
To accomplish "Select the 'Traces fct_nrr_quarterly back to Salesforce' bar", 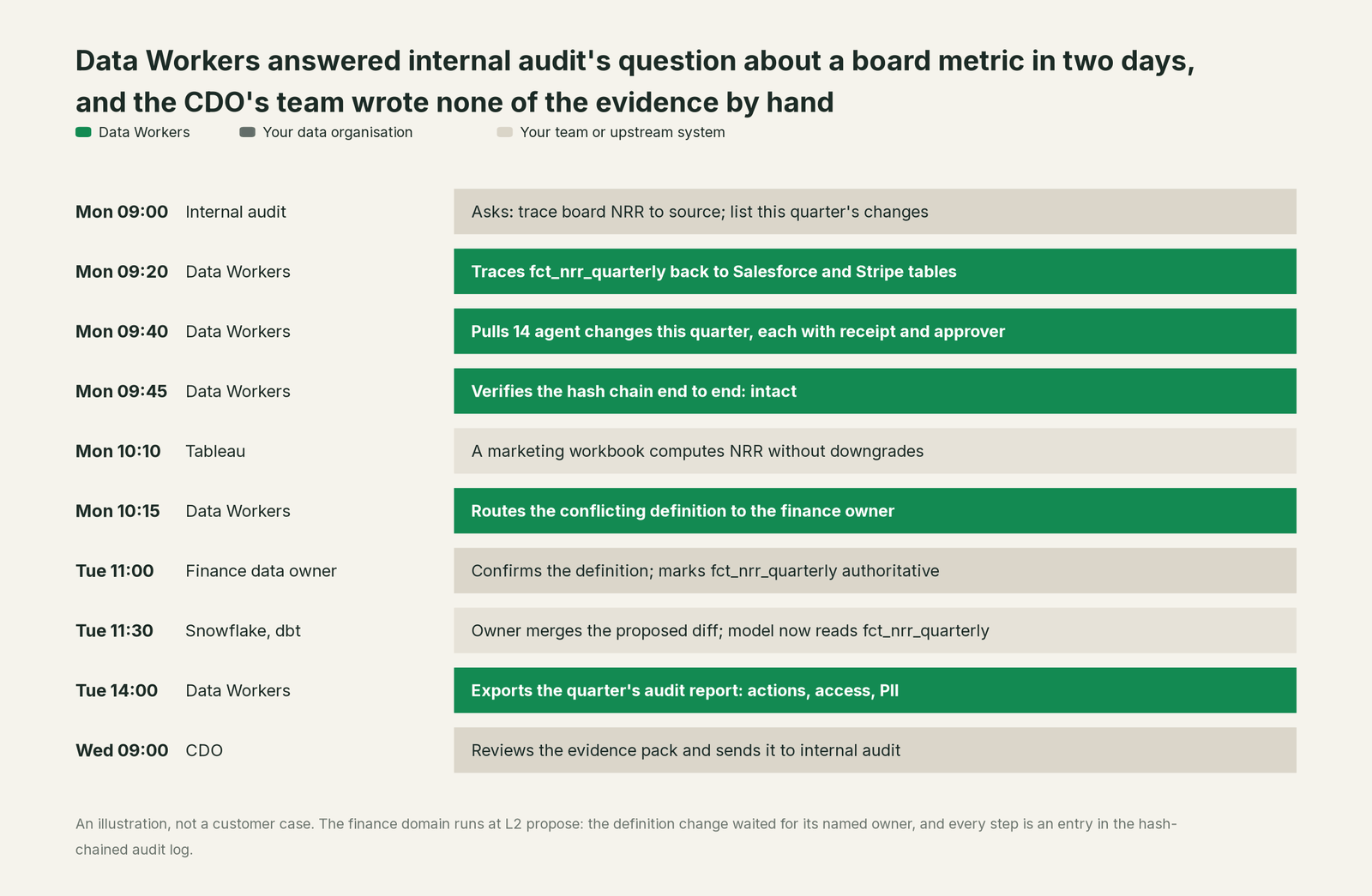I will pos(875,272).
